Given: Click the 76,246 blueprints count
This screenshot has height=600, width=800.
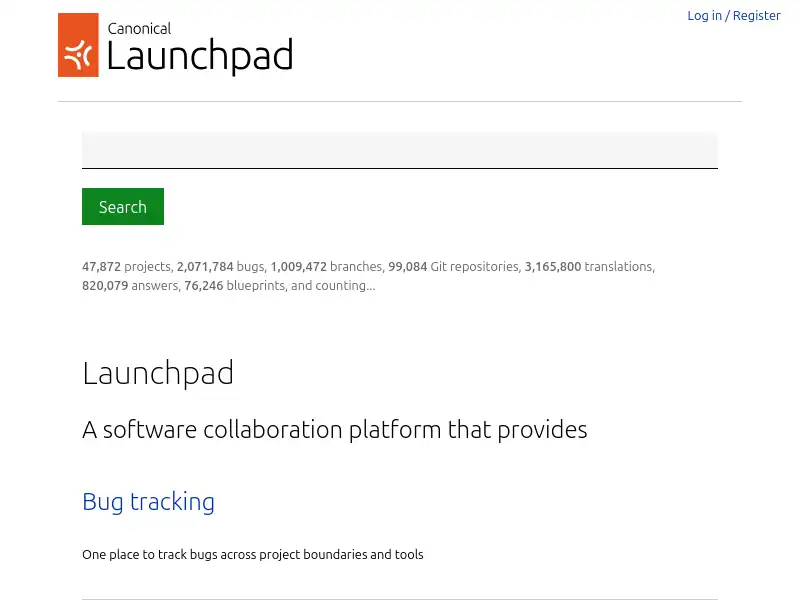Looking at the screenshot, I should coord(203,285).
